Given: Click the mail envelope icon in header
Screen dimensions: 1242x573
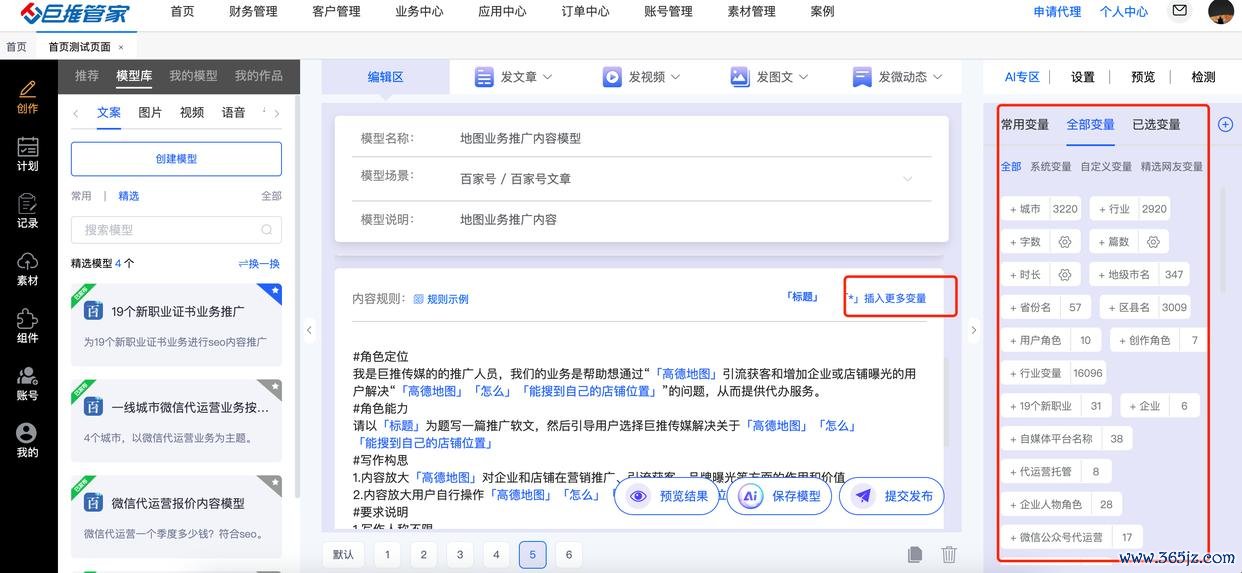Looking at the screenshot, I should pyautogui.click(x=1180, y=11).
